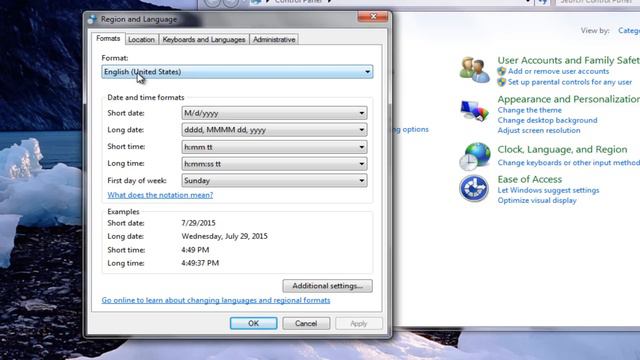Click Change desktop background link

click(x=547, y=120)
